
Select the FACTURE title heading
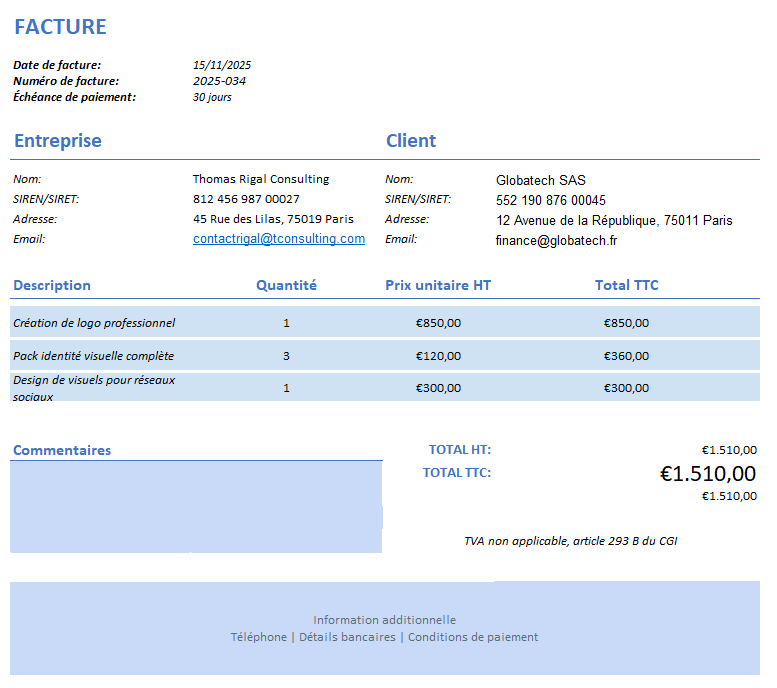[60, 27]
